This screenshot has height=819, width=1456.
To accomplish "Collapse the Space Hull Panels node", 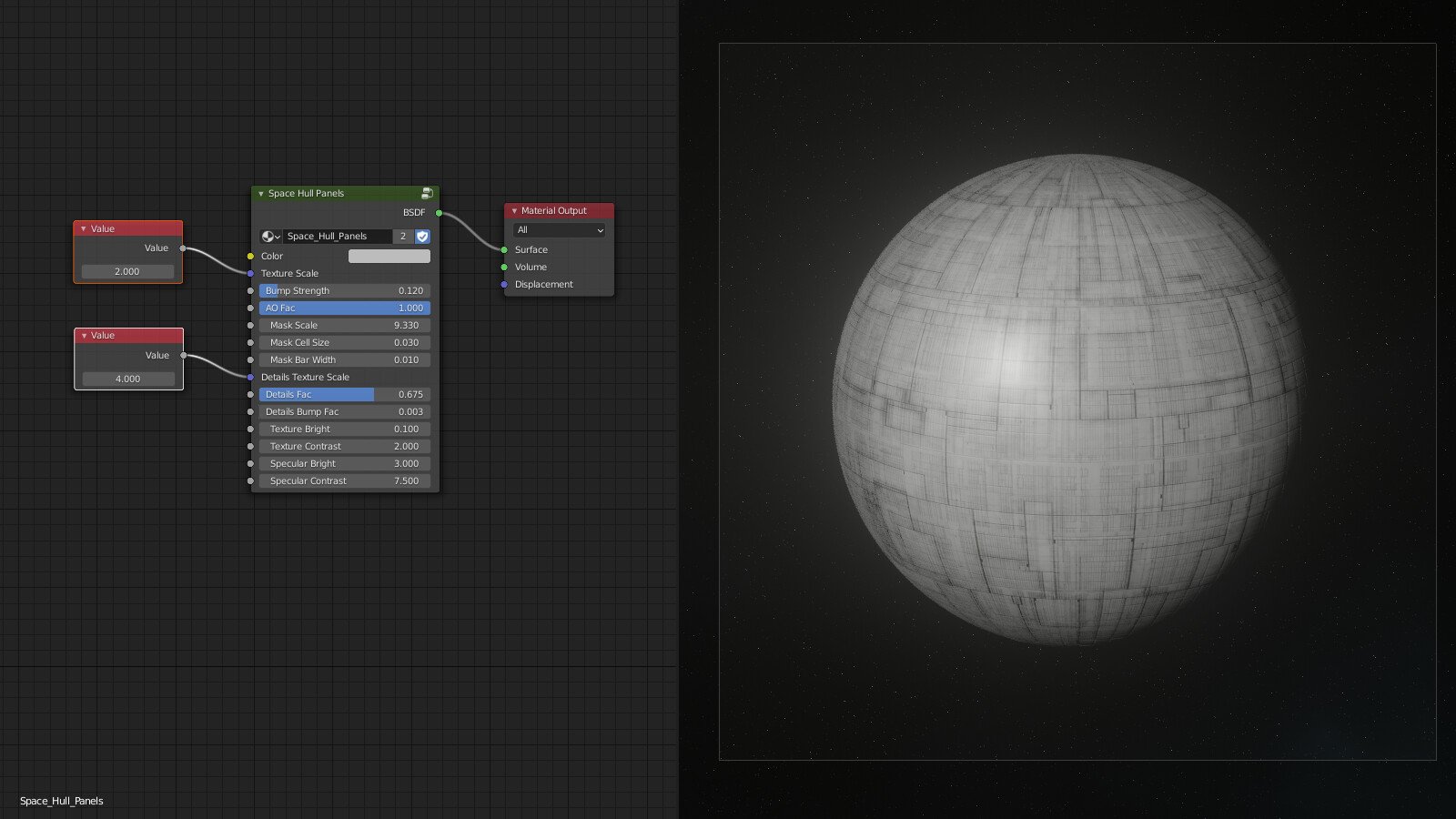I will point(262,194).
